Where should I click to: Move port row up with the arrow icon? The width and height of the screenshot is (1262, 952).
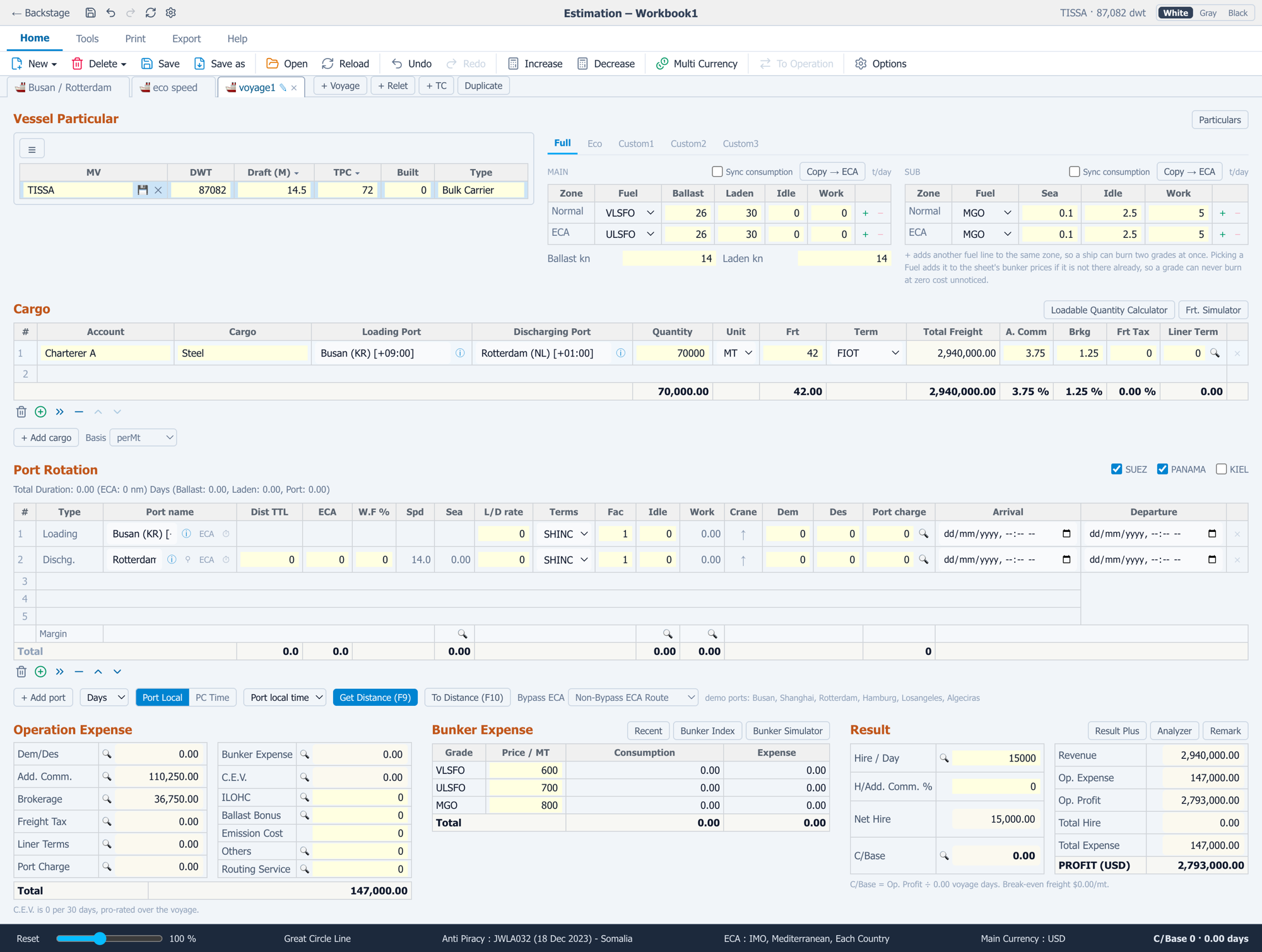[x=98, y=672]
